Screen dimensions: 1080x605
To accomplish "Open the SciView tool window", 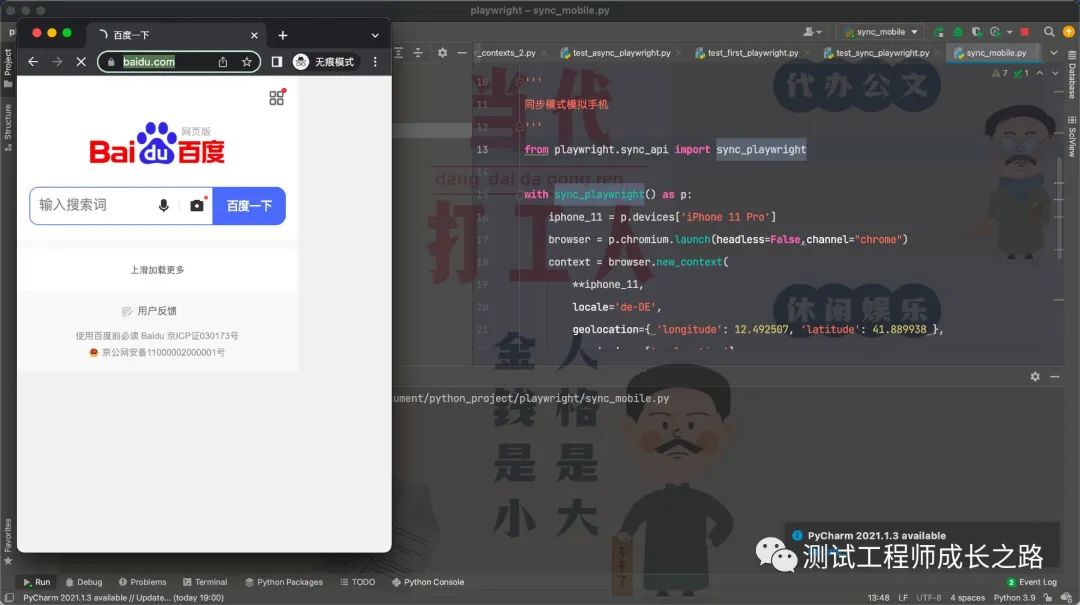I will (1072, 136).
